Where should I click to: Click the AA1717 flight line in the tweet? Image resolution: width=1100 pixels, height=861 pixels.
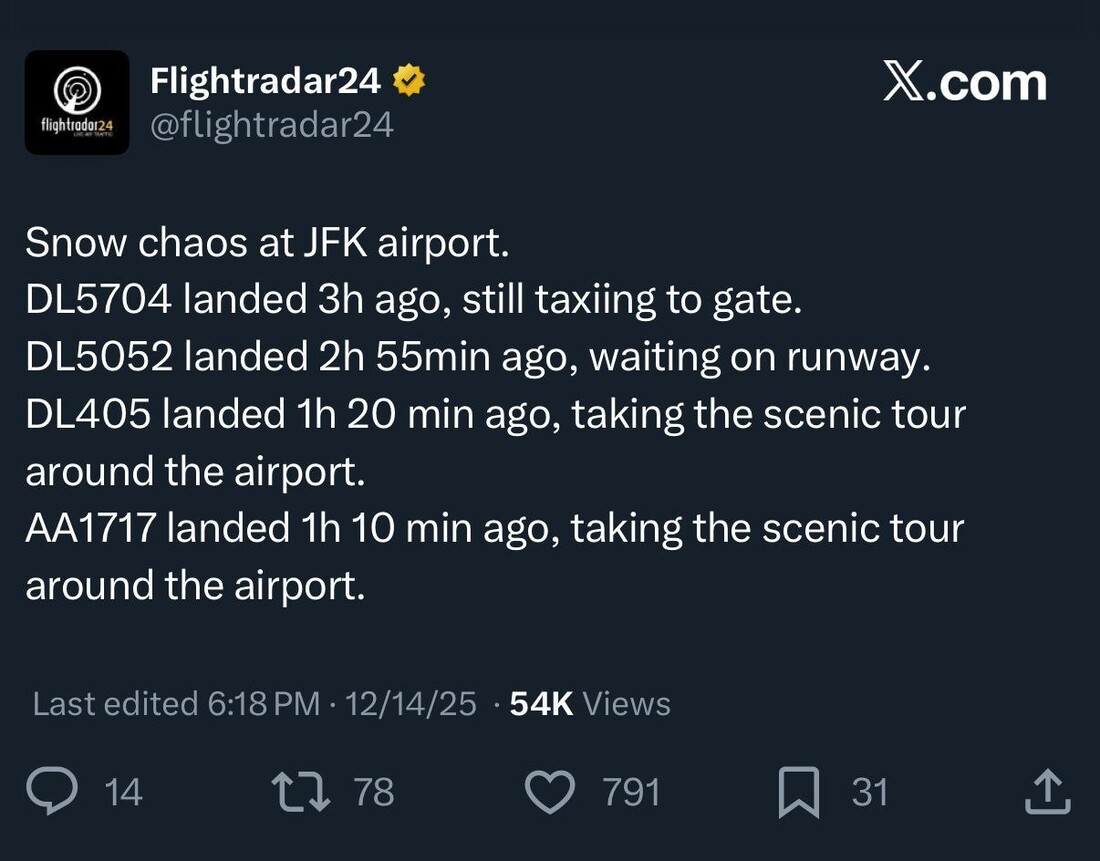[494, 528]
